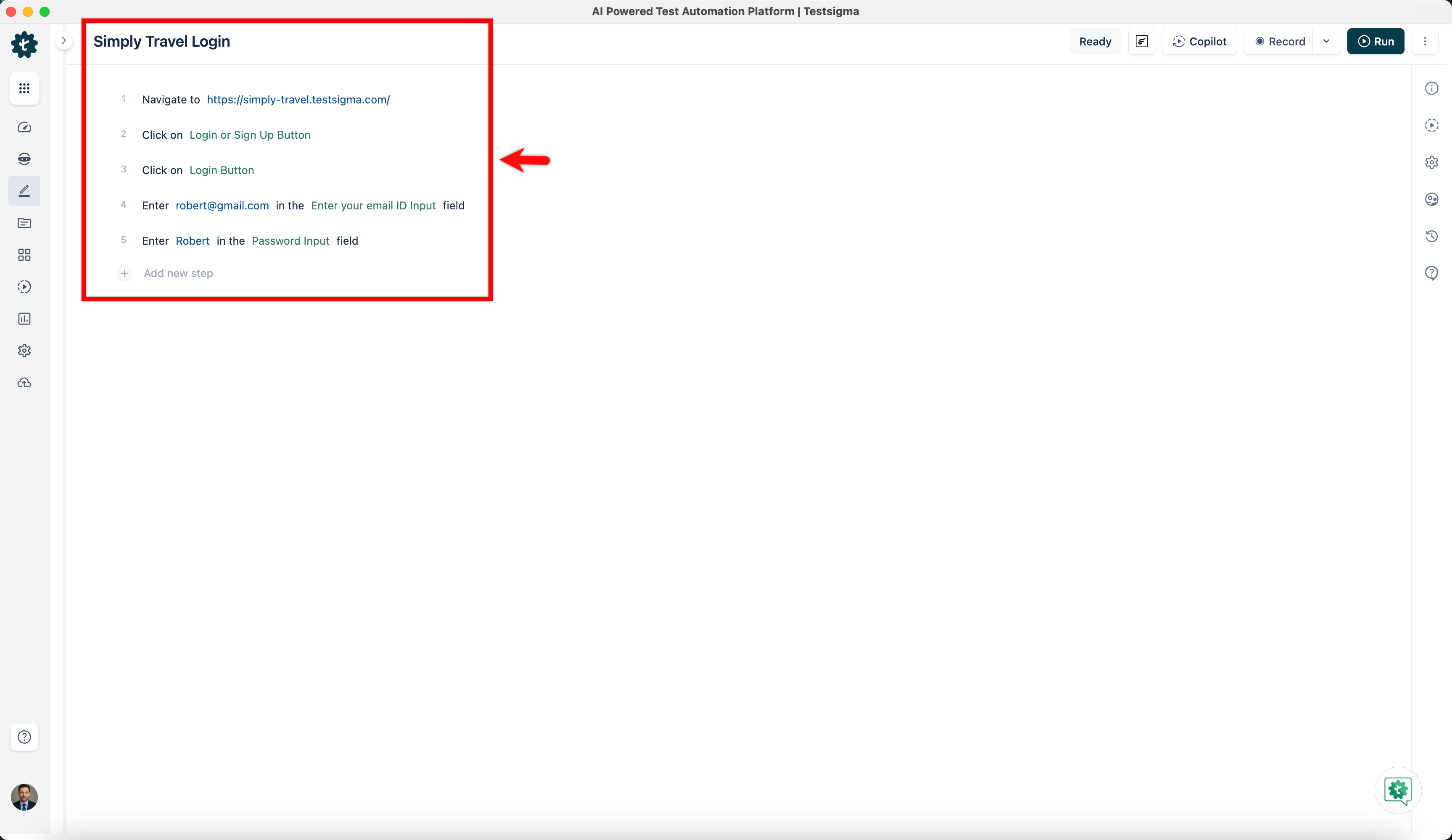Image resolution: width=1452 pixels, height=840 pixels.
Task: Open run results icon in the left sidebar
Action: (x=24, y=287)
